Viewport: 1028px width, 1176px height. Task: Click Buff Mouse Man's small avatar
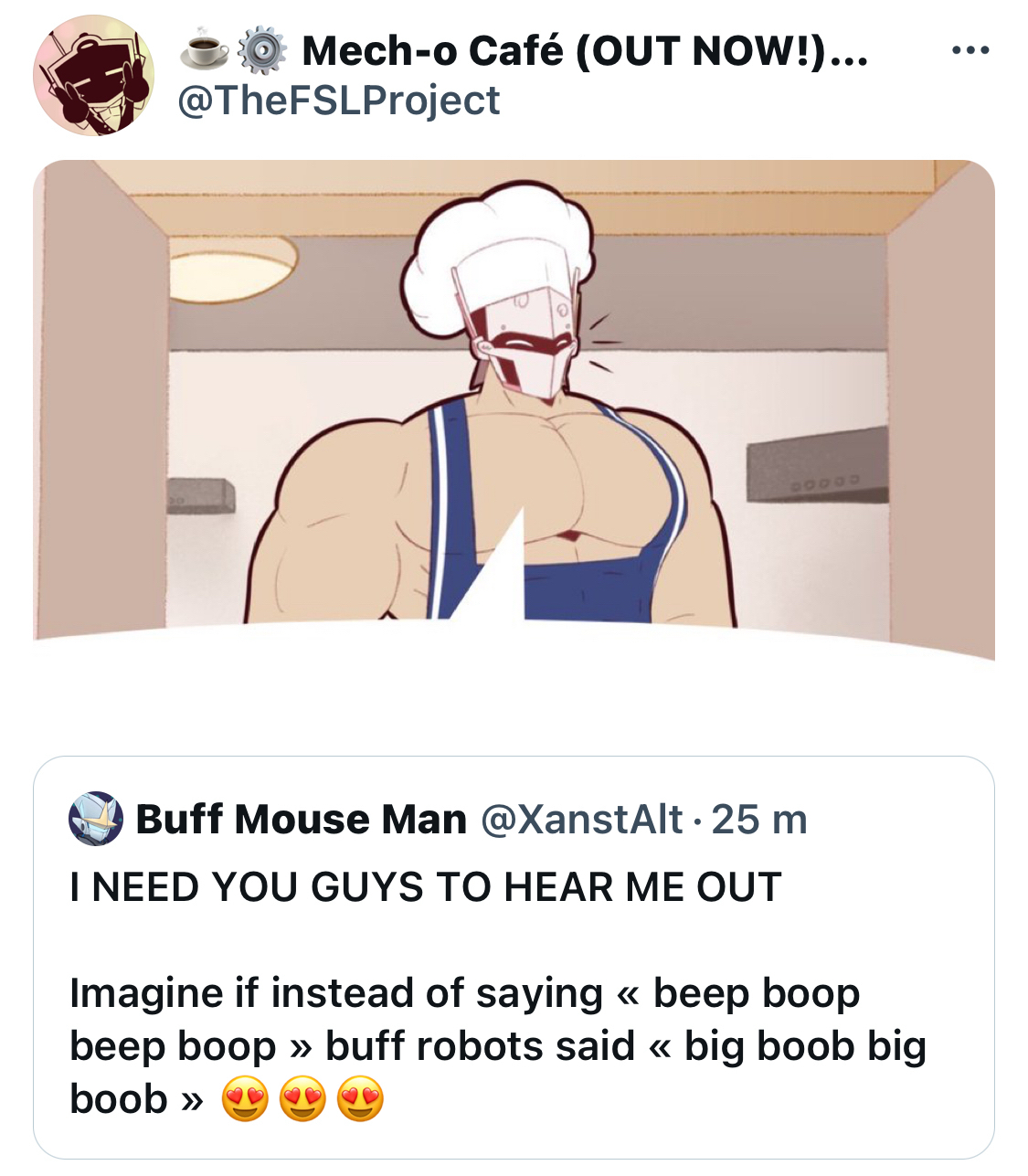coord(96,819)
